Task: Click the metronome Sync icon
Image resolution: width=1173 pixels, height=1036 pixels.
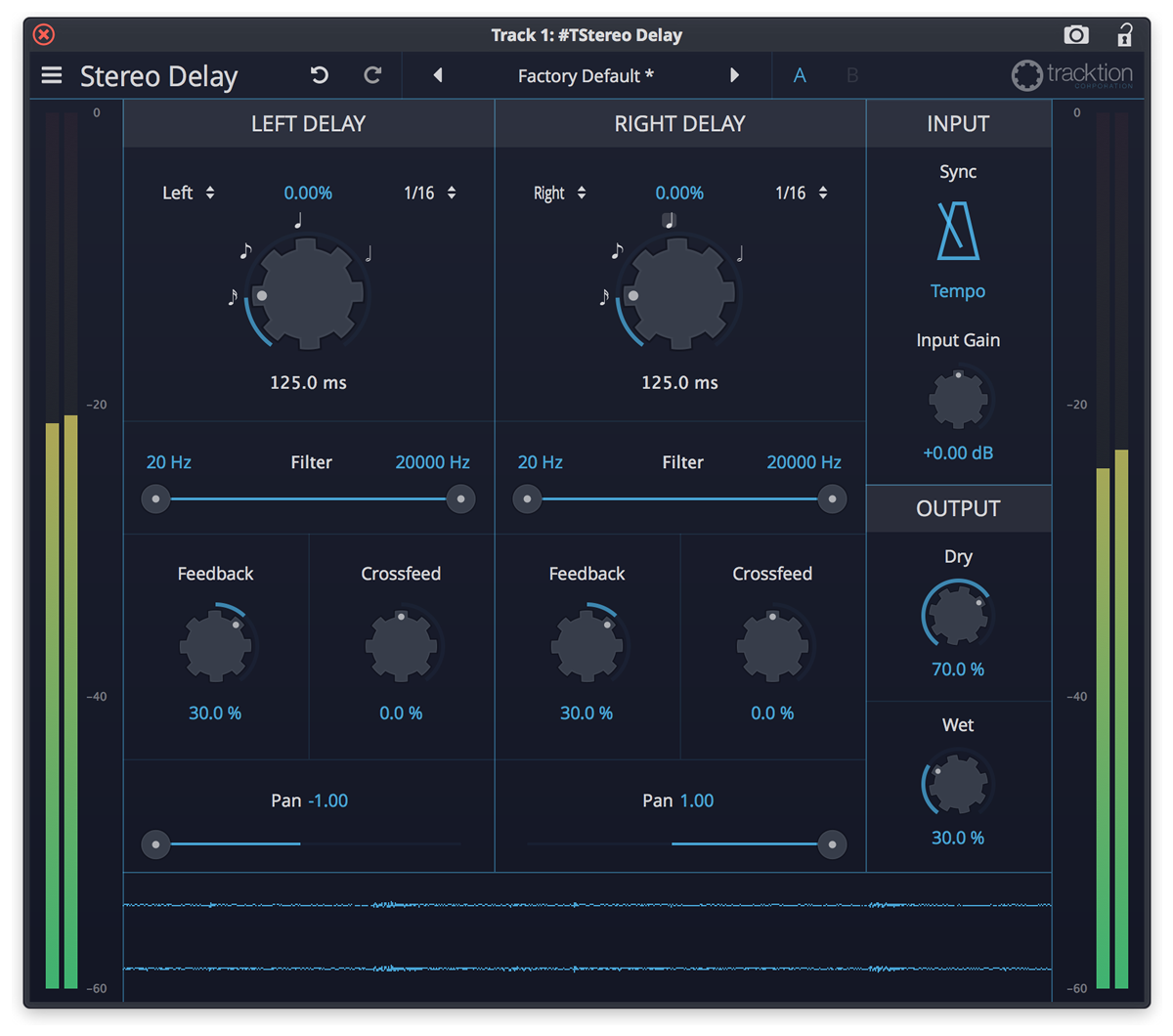Action: coord(958,232)
